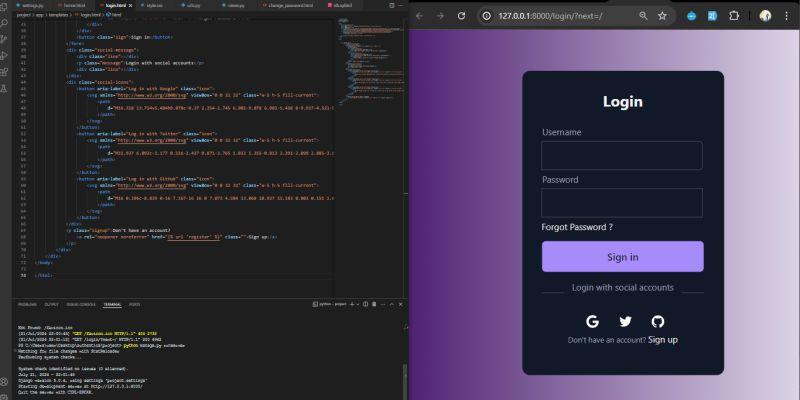Follow the Sign up link
Viewport: 800px width, 400px height.
[663, 340]
